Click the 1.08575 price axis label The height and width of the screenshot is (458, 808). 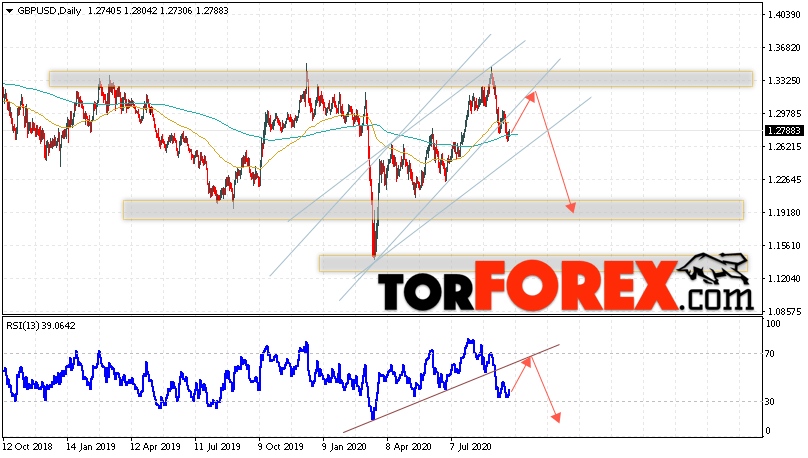pos(783,312)
